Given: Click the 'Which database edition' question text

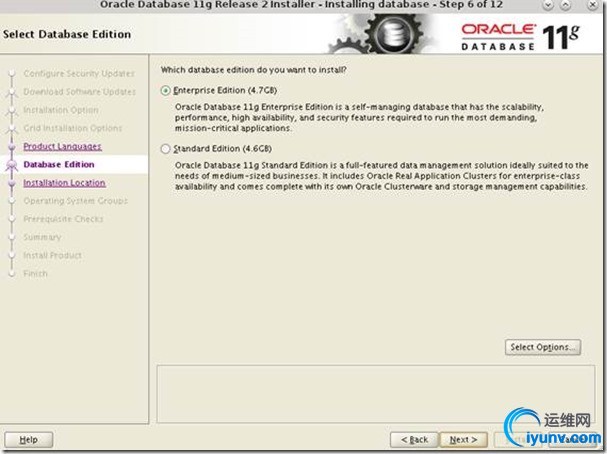Looking at the screenshot, I should pyautogui.click(x=254, y=70).
